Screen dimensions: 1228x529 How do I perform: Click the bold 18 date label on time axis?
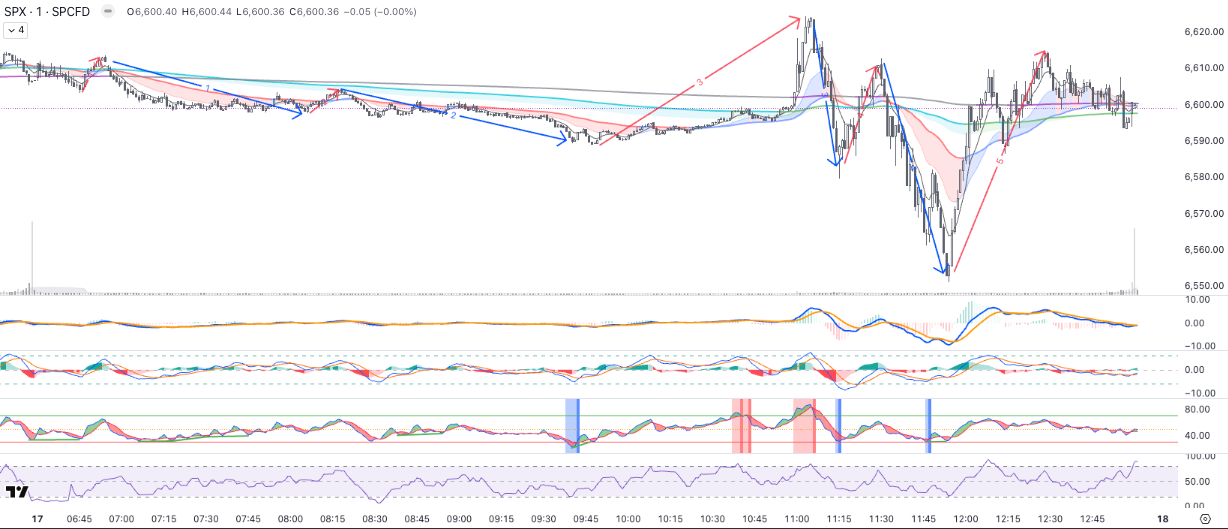[1162, 520]
